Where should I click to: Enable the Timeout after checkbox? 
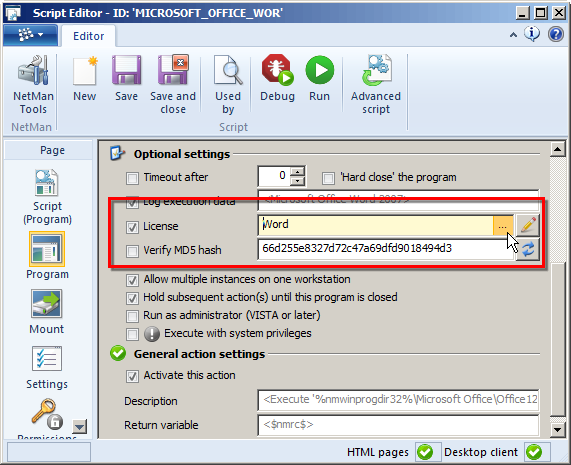(132, 178)
